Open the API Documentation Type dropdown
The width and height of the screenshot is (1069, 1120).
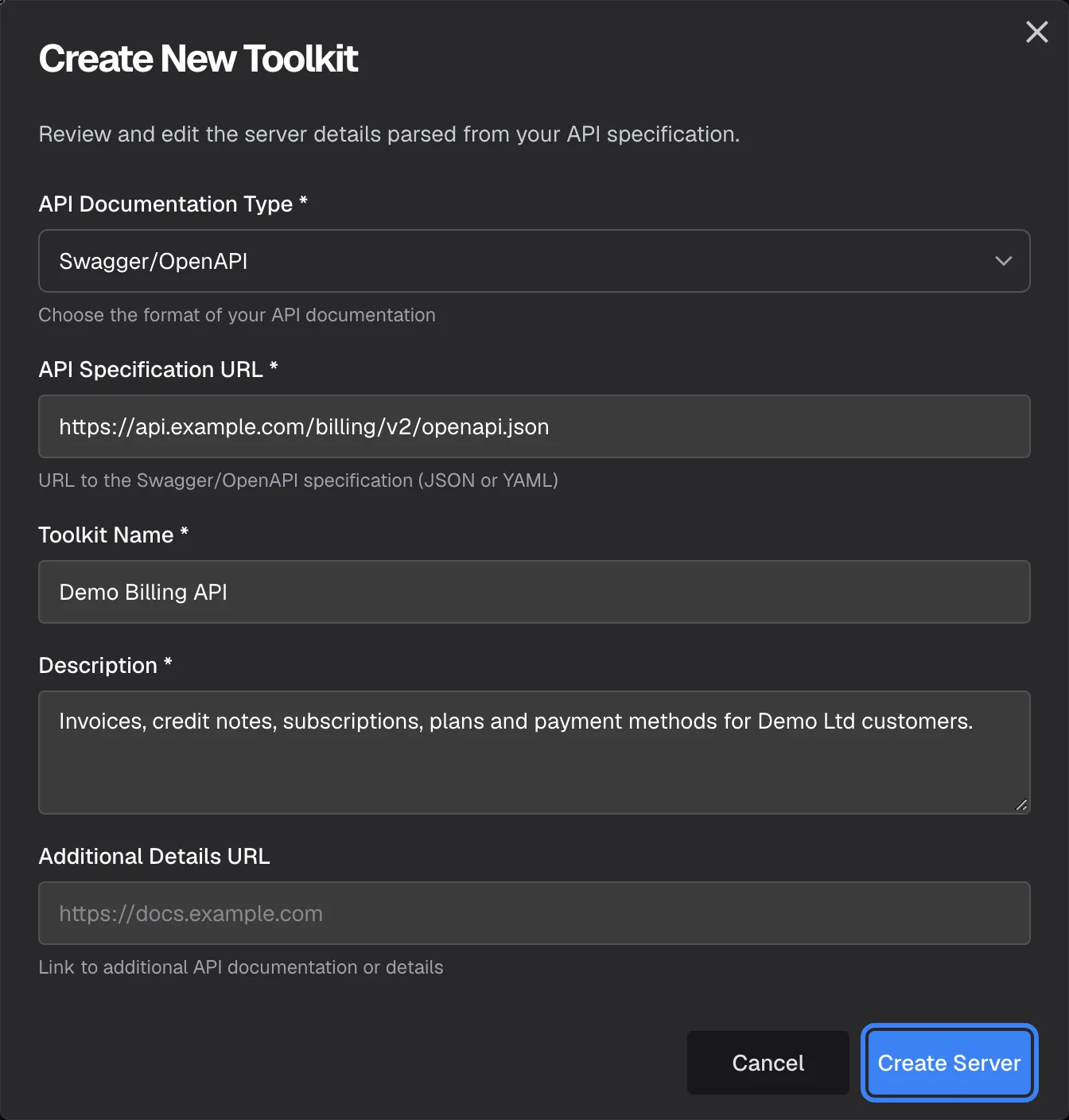click(x=534, y=261)
